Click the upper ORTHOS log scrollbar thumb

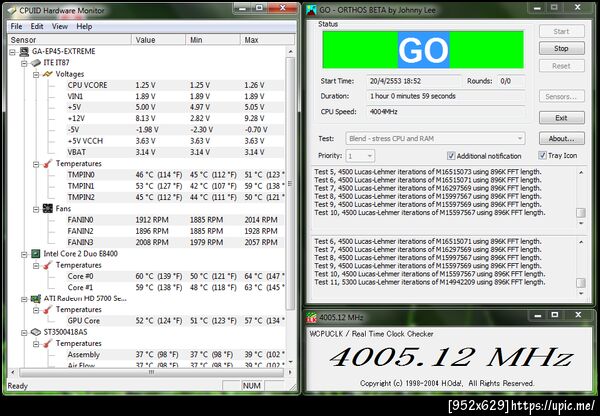(581, 212)
